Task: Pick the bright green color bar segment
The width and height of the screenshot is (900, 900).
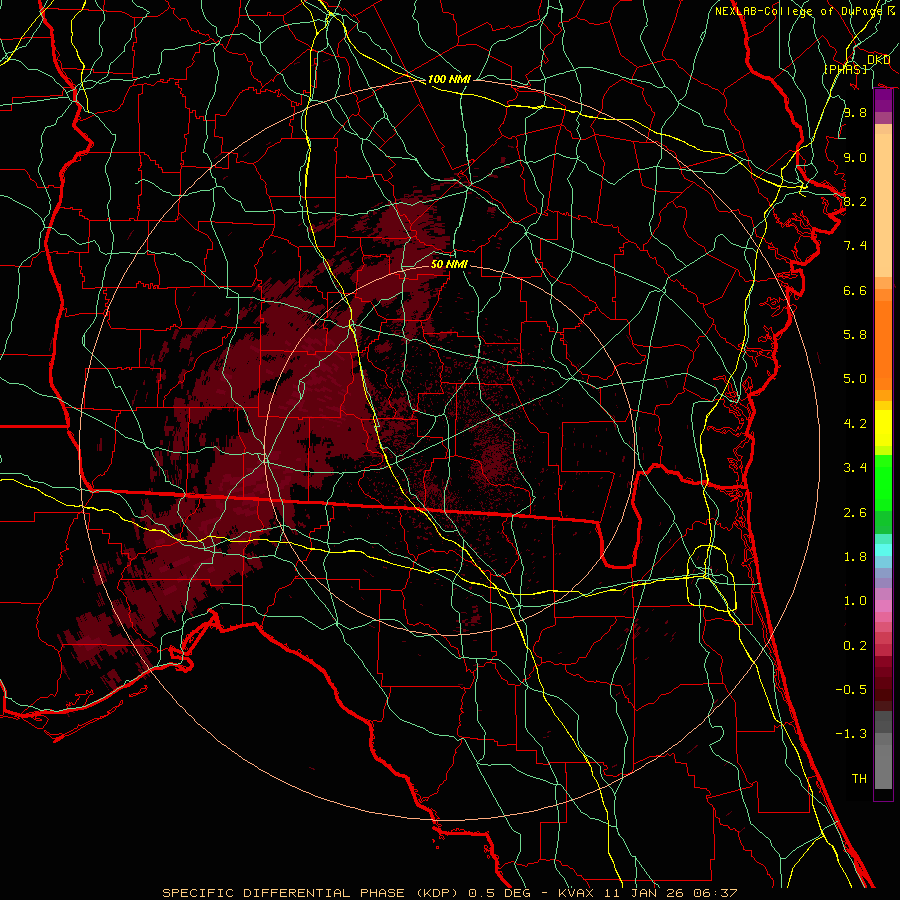Action: pyautogui.click(x=883, y=483)
